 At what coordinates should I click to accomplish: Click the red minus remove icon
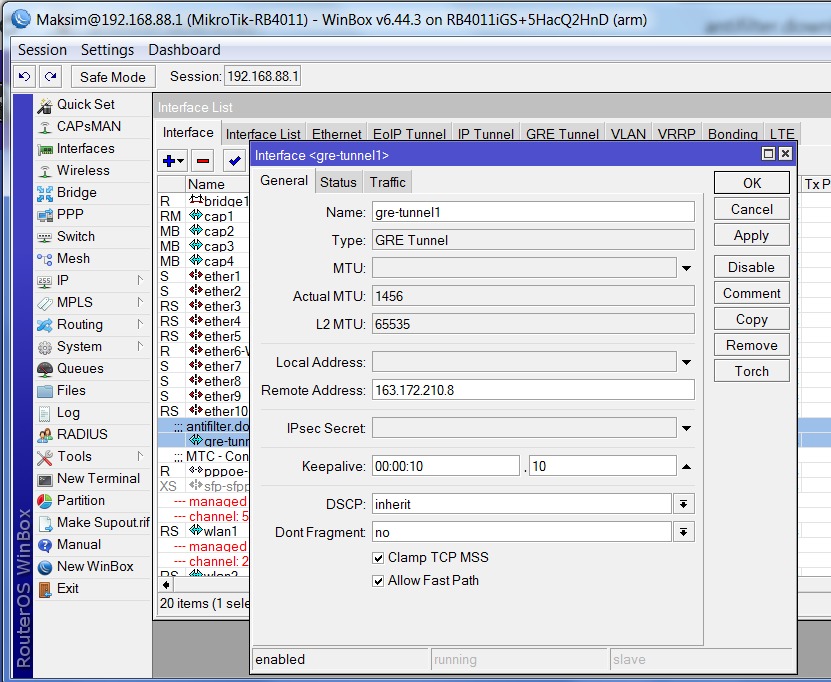pos(203,161)
